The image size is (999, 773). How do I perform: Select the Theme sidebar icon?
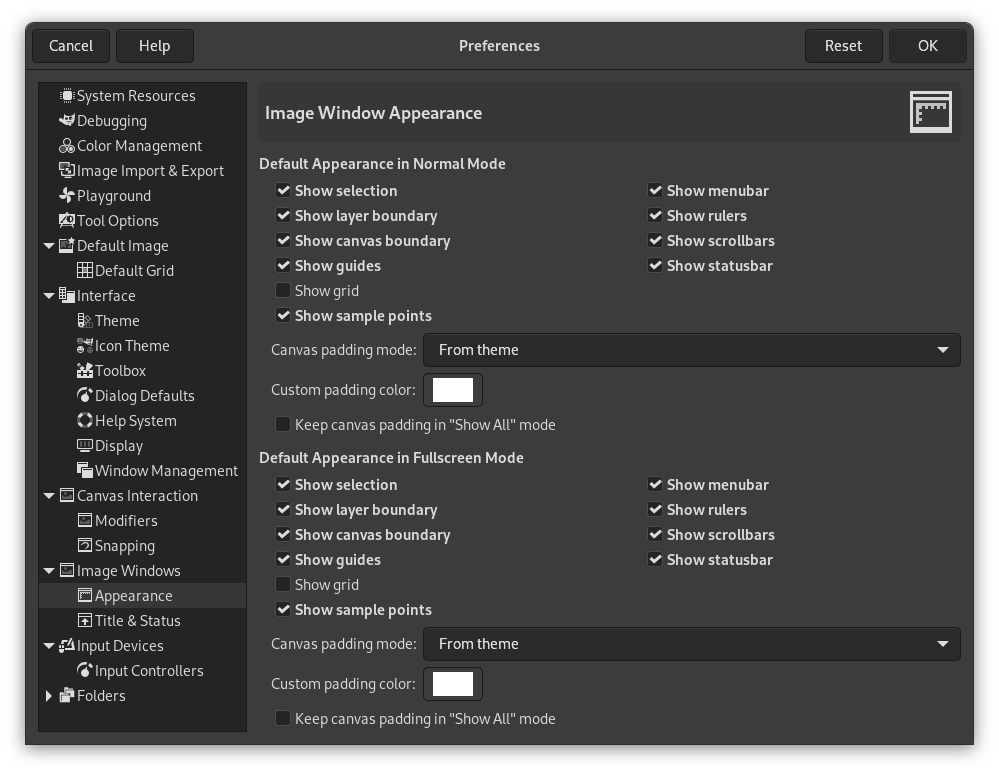[86, 320]
